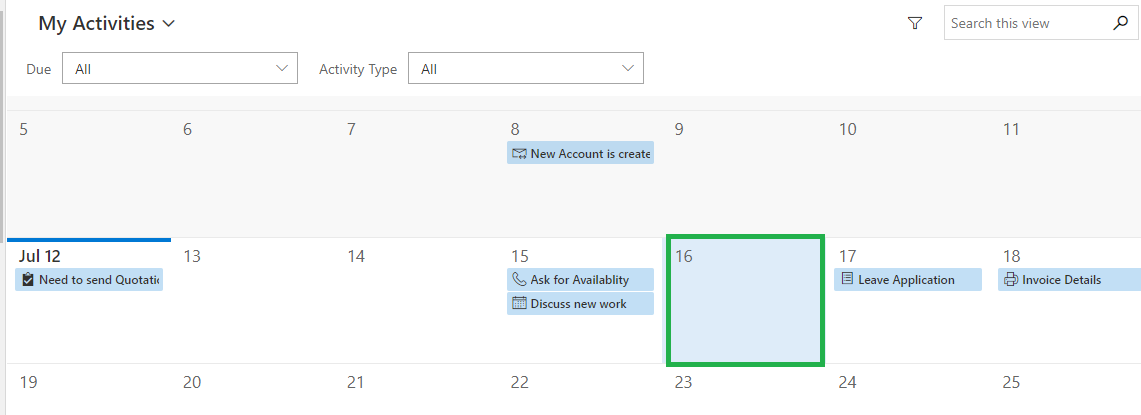Screen dimensions: 1141x415
Task: Select the highlighted day 16 cell
Action: point(745,300)
